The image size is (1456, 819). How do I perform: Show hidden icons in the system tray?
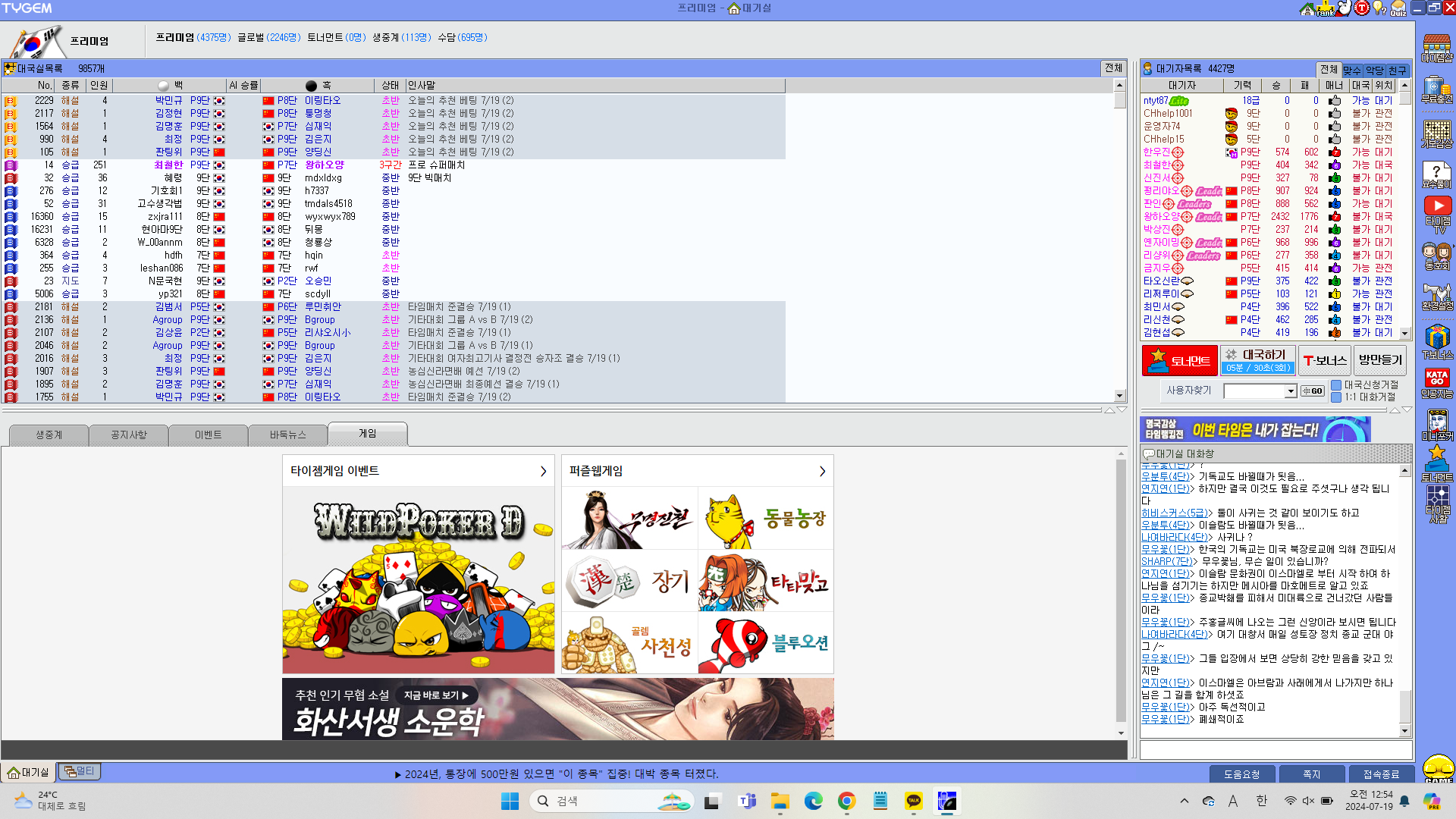(x=1185, y=801)
